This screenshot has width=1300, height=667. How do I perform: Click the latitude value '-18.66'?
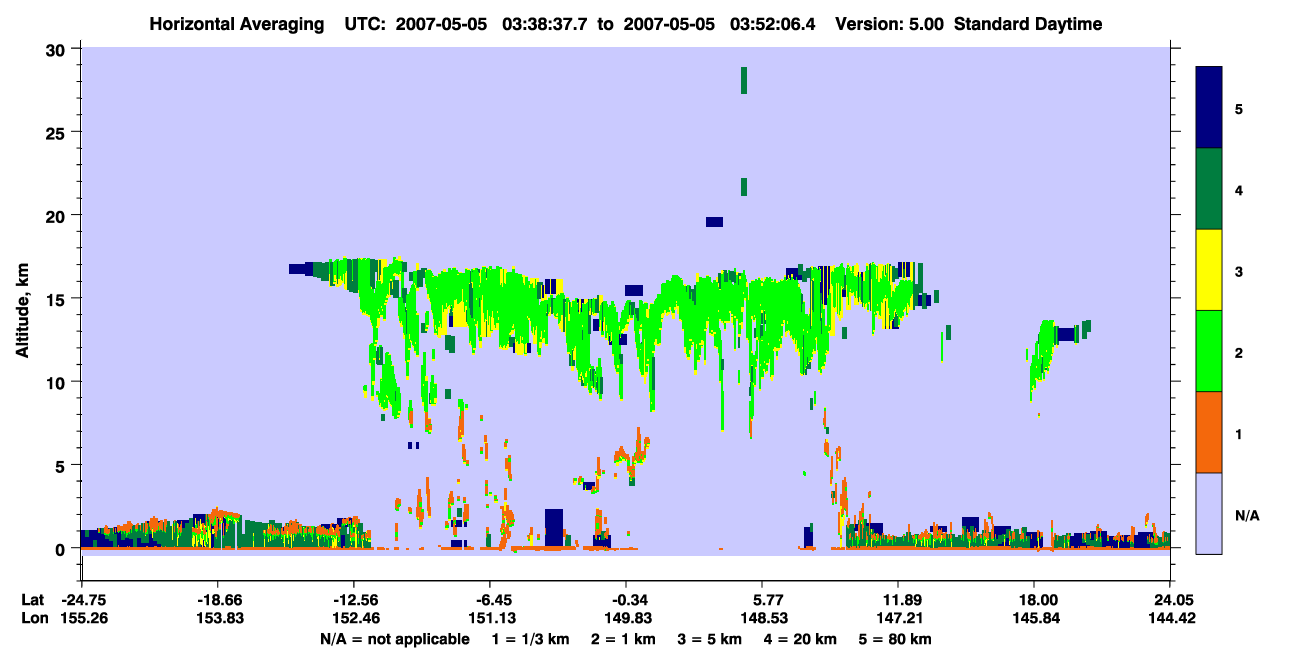point(217,599)
